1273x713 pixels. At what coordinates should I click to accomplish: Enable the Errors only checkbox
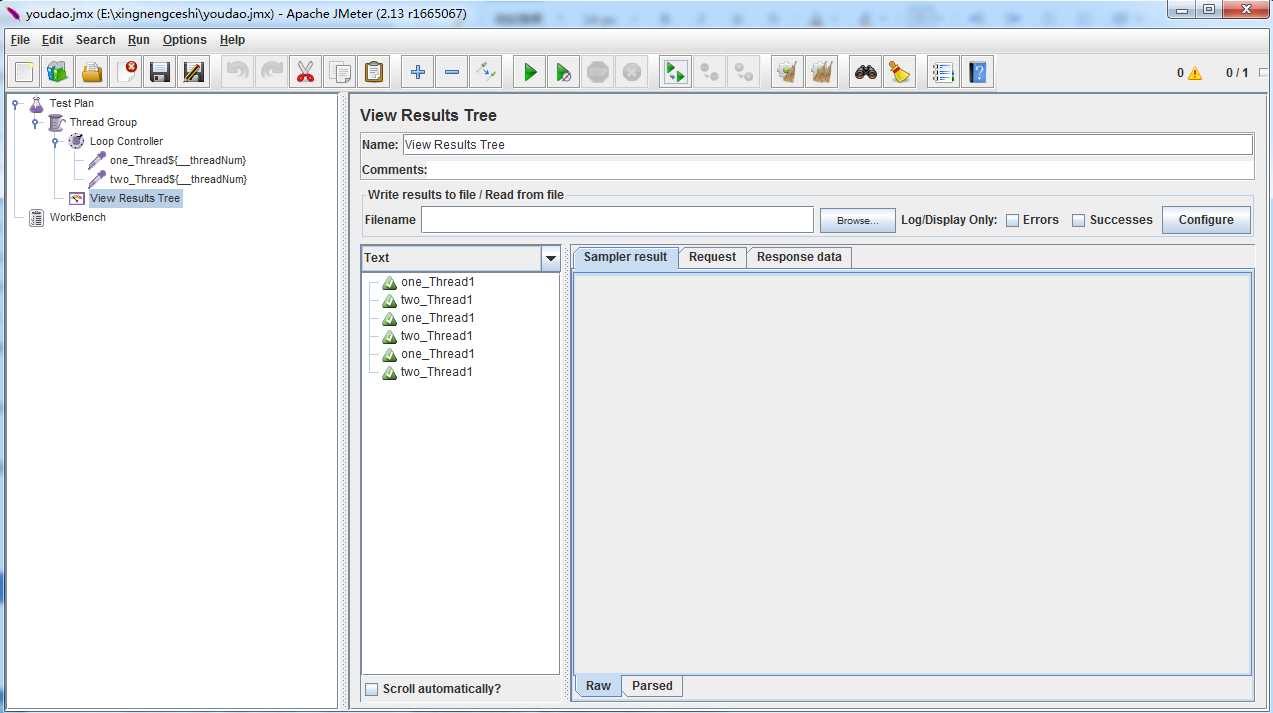coord(1012,220)
